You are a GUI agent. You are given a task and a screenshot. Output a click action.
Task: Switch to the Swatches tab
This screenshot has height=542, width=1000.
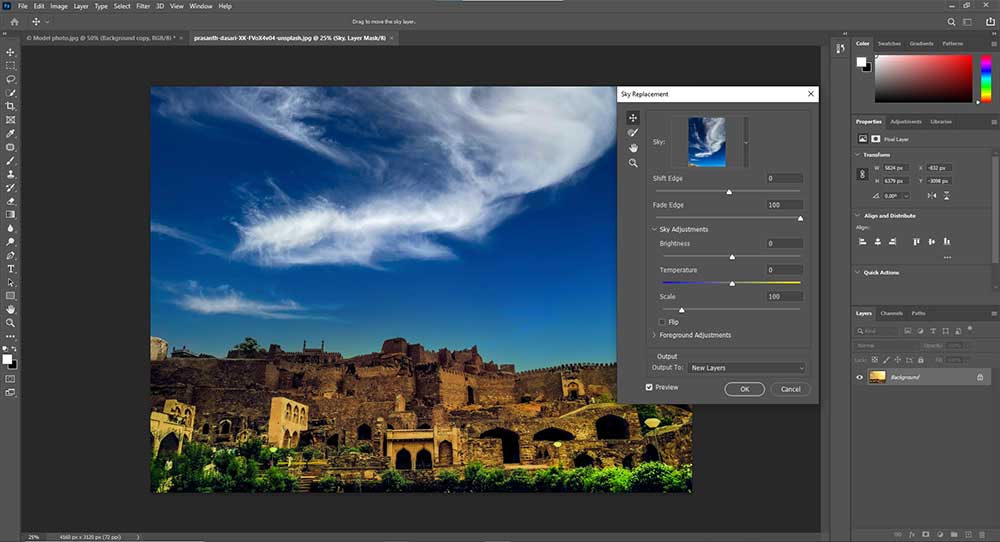(889, 43)
